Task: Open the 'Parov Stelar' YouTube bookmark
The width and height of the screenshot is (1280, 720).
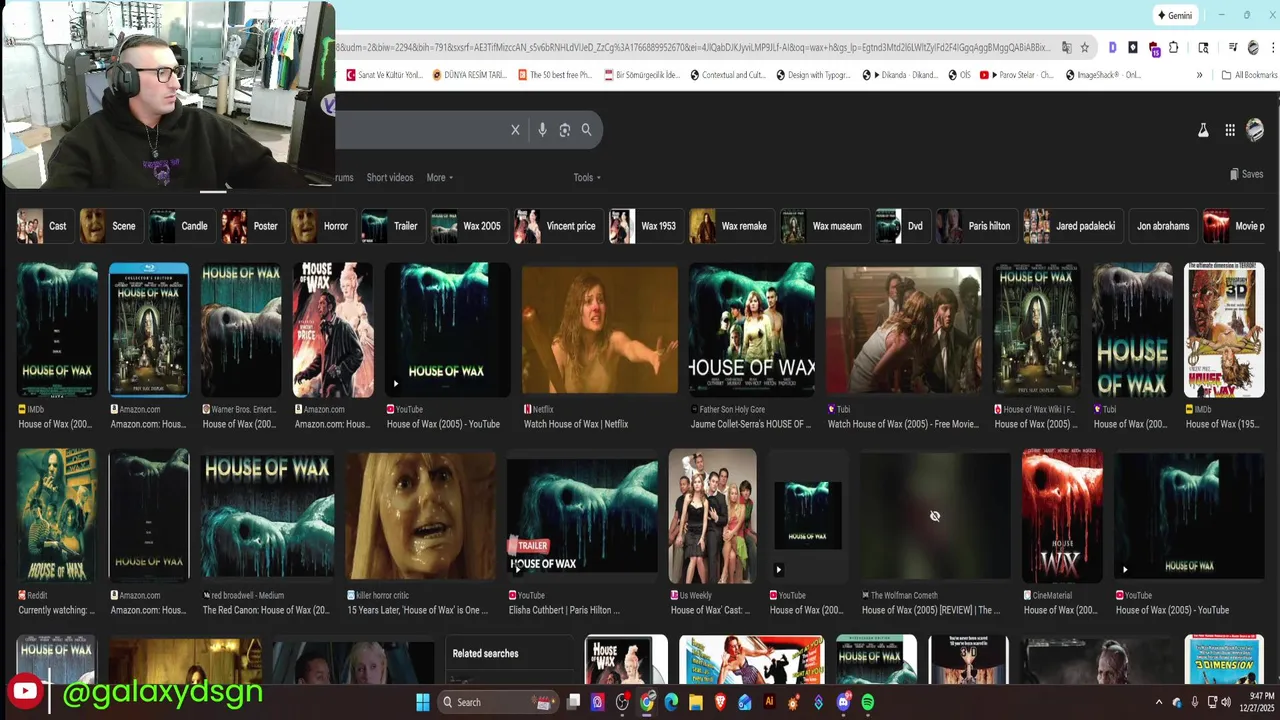Action: point(1016,75)
